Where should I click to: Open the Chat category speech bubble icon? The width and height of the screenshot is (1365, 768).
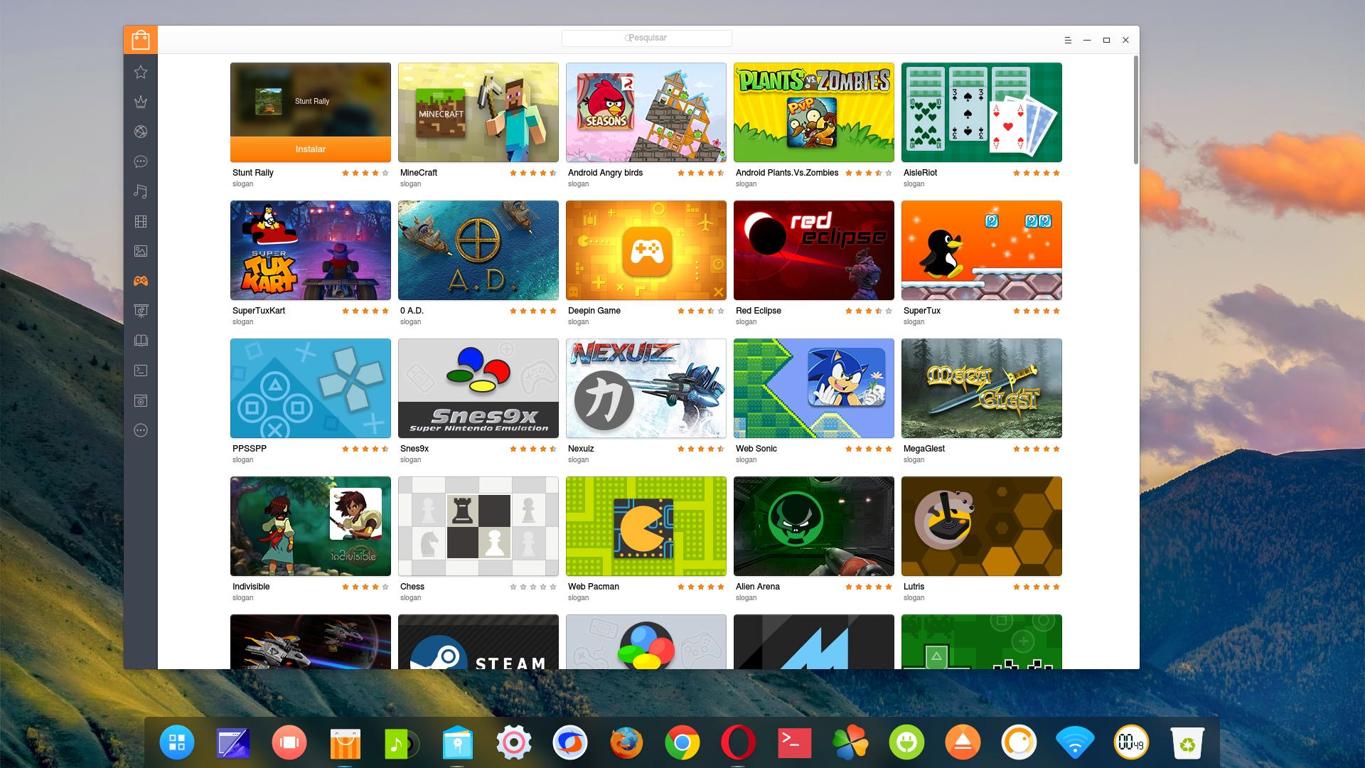pos(141,162)
